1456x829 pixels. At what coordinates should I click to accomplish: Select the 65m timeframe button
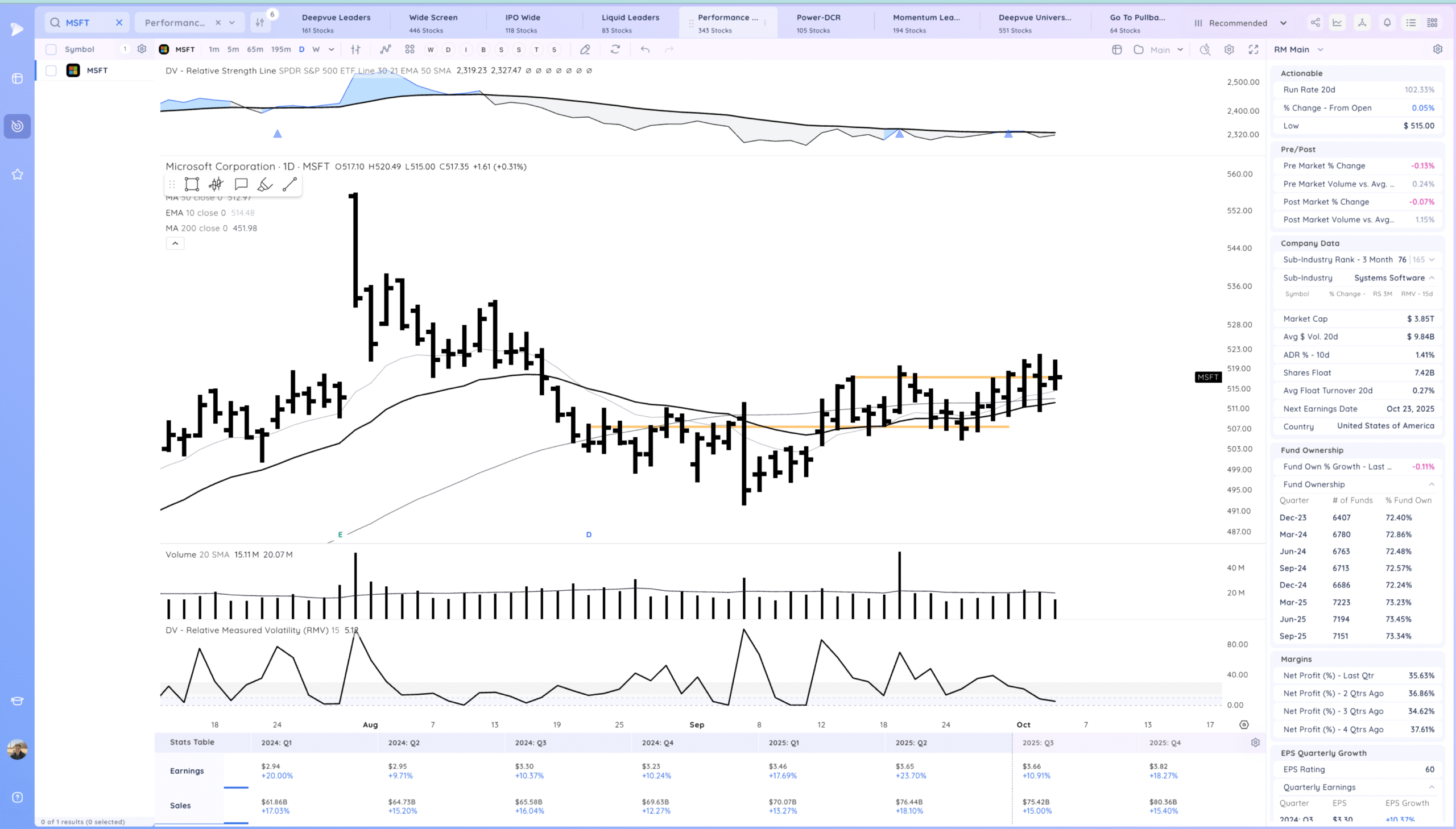pyautogui.click(x=255, y=49)
